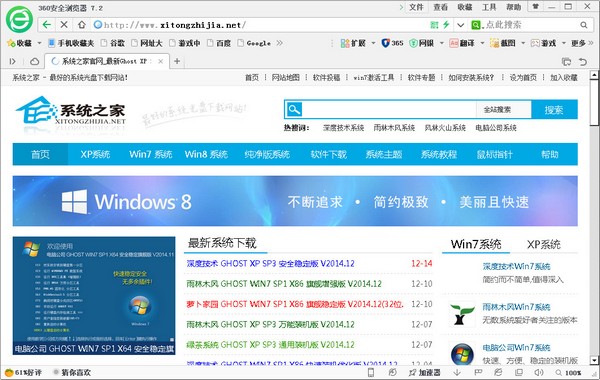Expand the 截图 dropdown arrow
The height and width of the screenshot is (380, 600).
[x=523, y=43]
